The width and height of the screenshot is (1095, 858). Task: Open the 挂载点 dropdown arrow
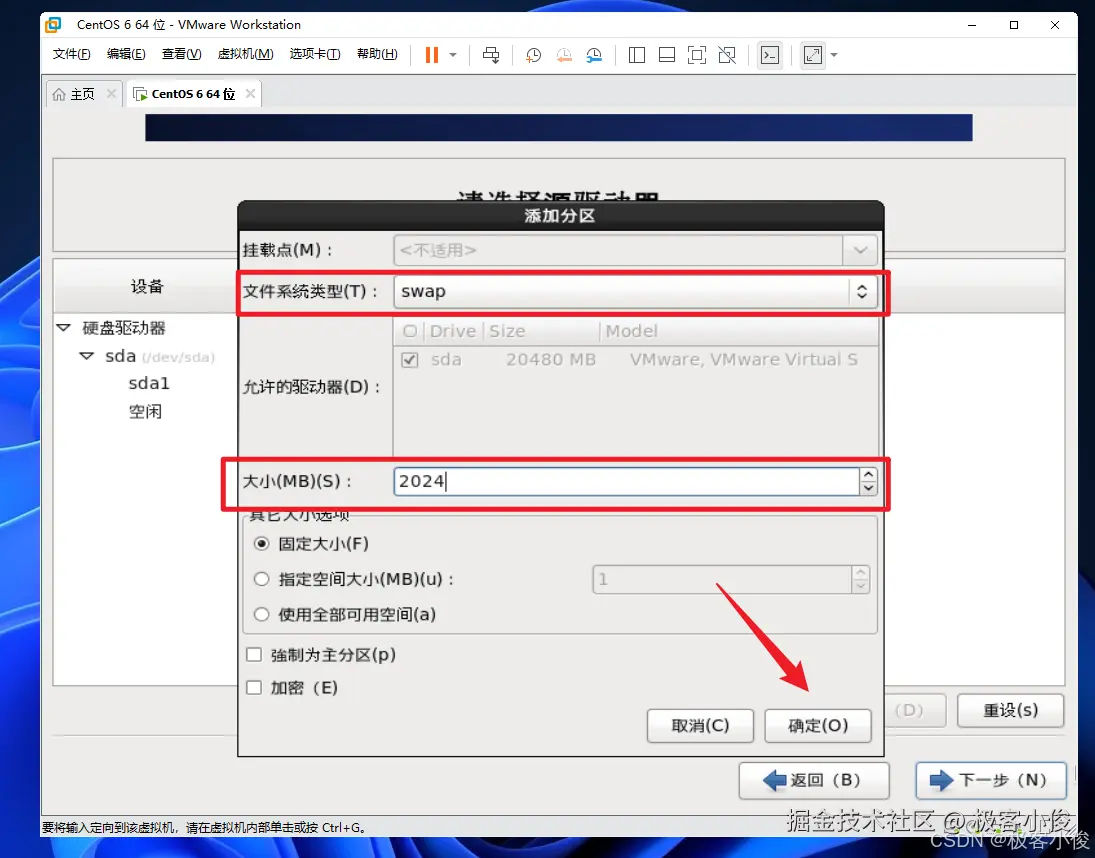pos(860,250)
